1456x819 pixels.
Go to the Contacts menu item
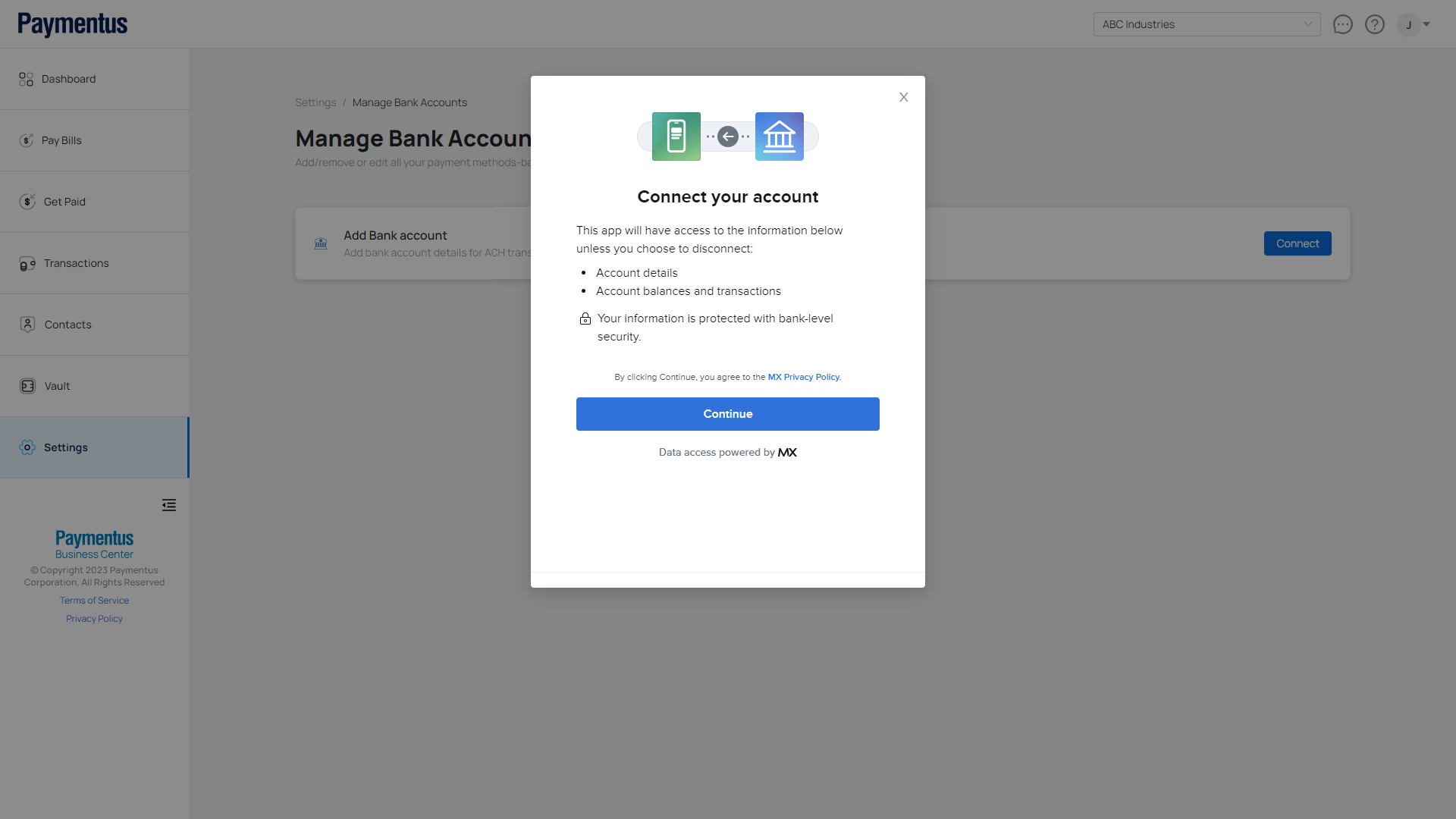pos(68,325)
